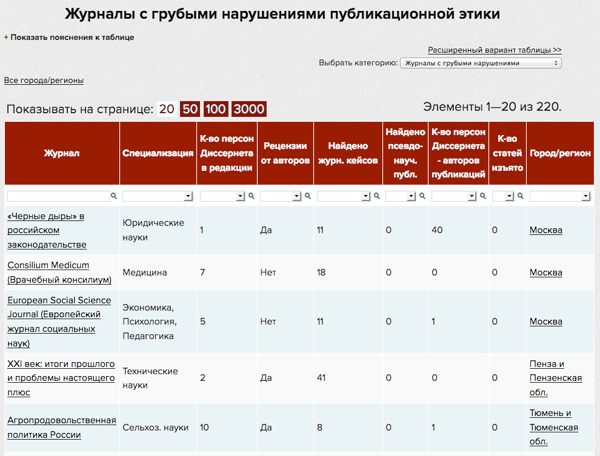Click the search icon in the Рецензии от авторов filter
The height and width of the screenshot is (456, 600).
pos(307,197)
